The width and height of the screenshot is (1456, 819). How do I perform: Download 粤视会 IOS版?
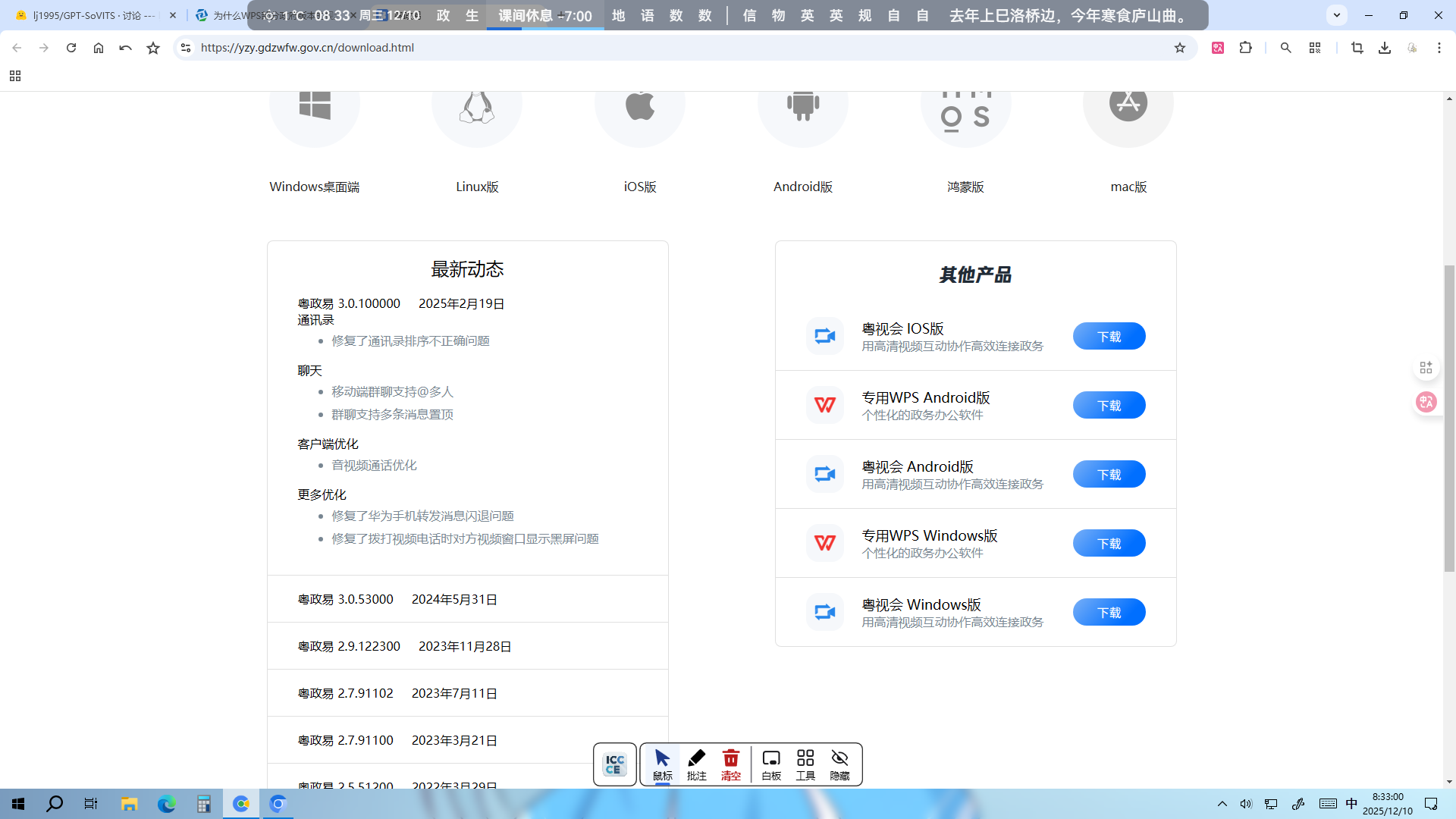click(1109, 336)
